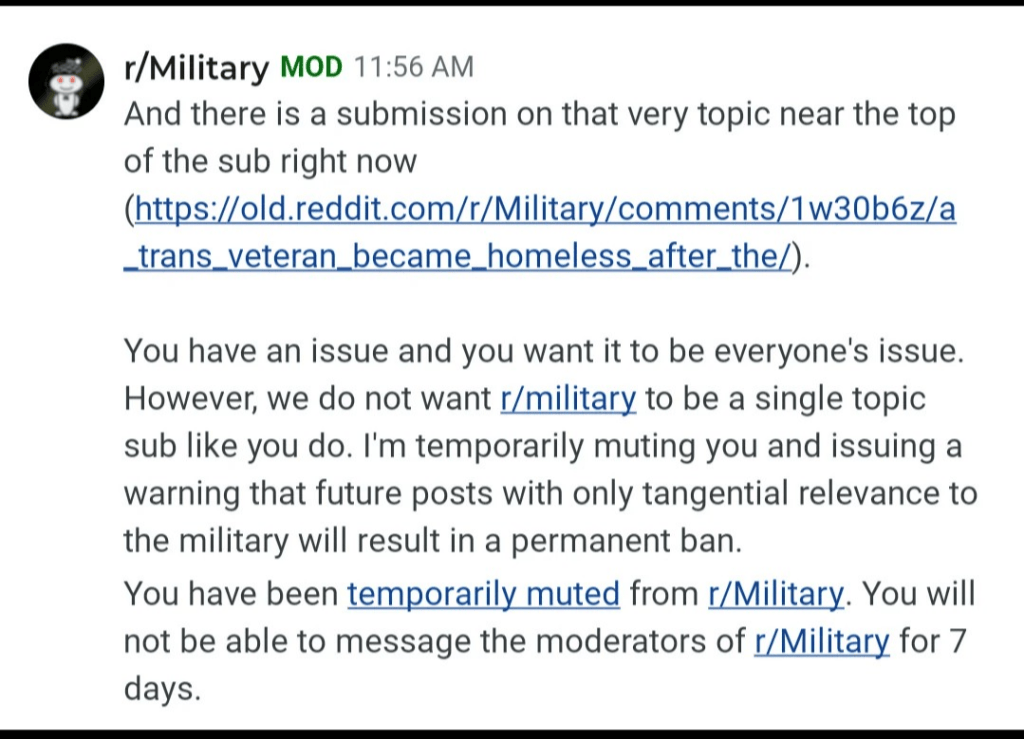
Task: Click the "sub like you do" text
Action: pos(234,446)
